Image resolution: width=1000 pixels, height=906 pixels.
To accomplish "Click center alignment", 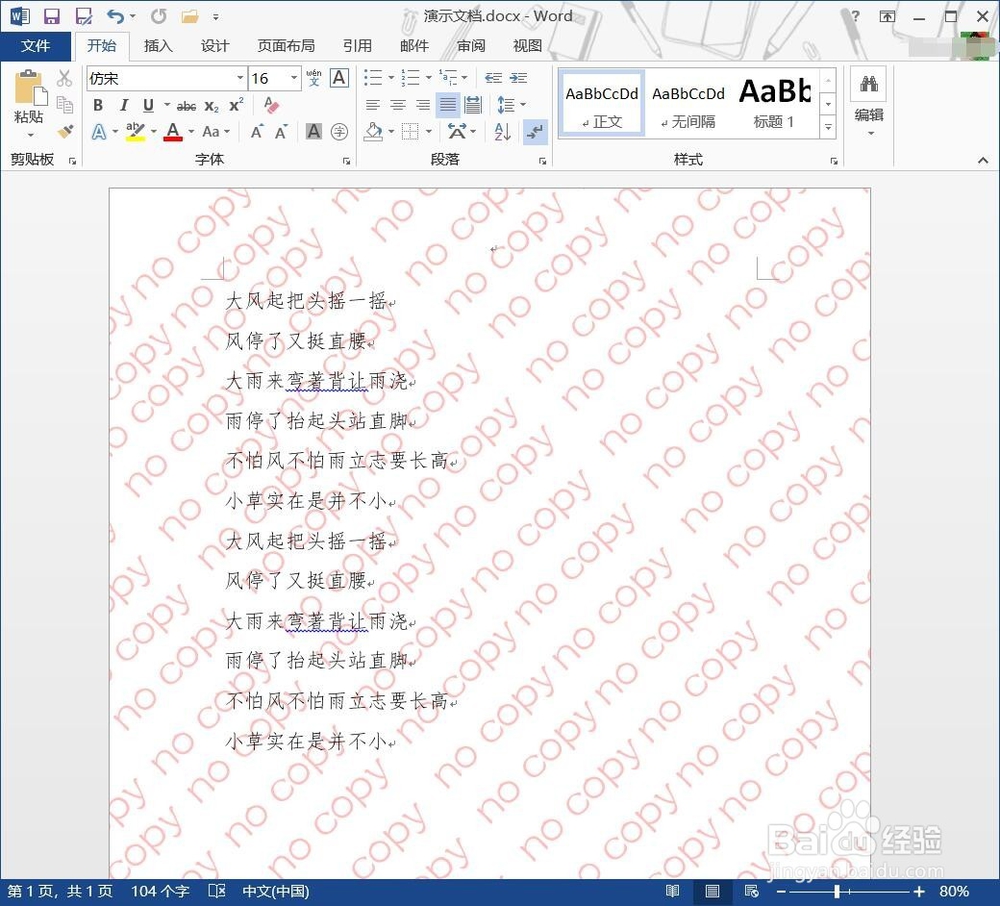I will point(398,104).
